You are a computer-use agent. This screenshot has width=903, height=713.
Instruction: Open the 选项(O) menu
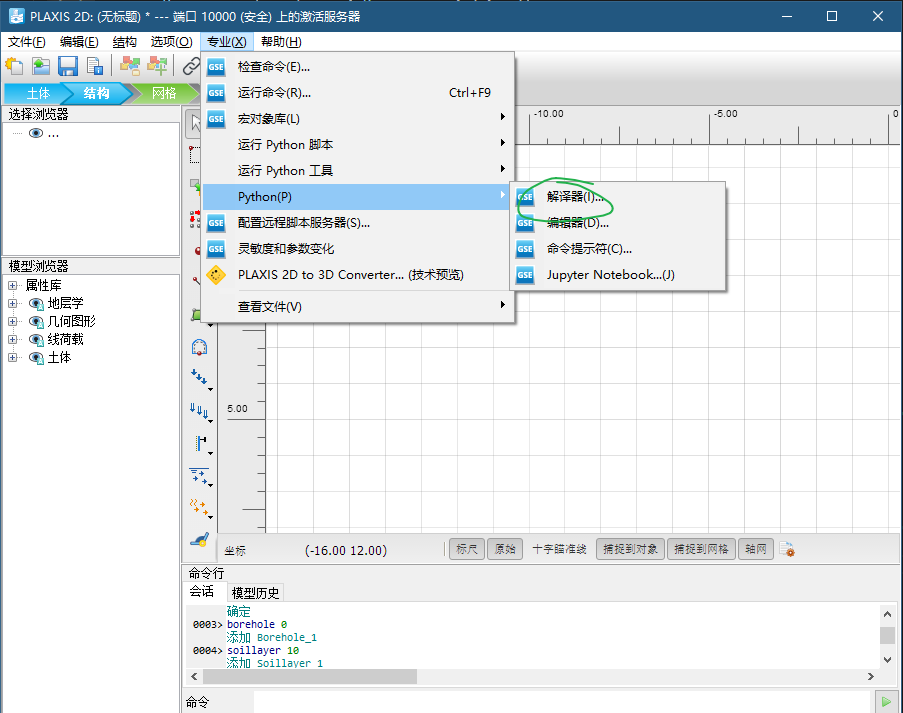point(171,41)
